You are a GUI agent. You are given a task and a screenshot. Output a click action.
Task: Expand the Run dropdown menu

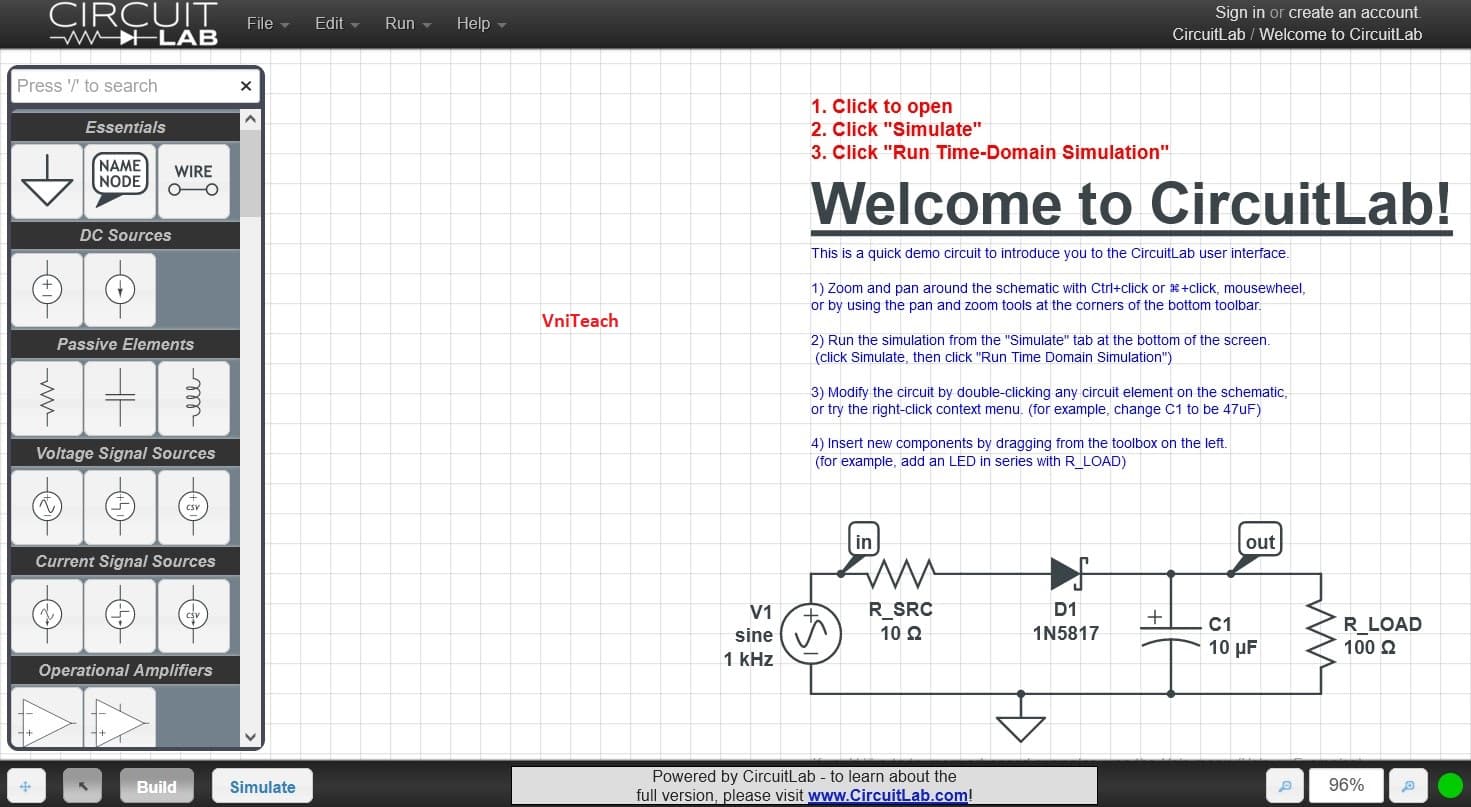click(407, 24)
